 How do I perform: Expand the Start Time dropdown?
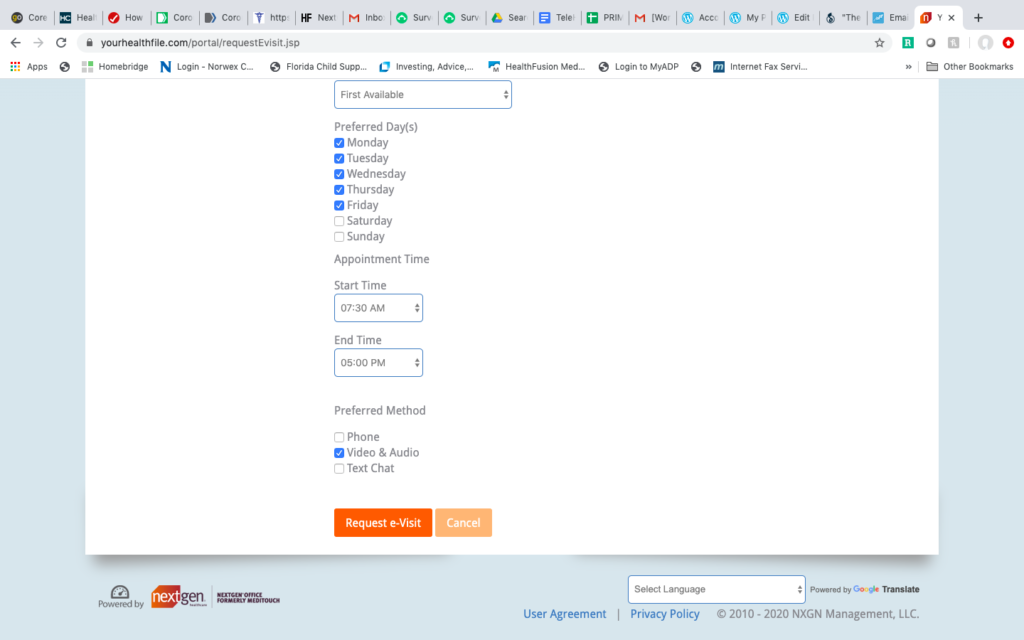[x=378, y=308]
